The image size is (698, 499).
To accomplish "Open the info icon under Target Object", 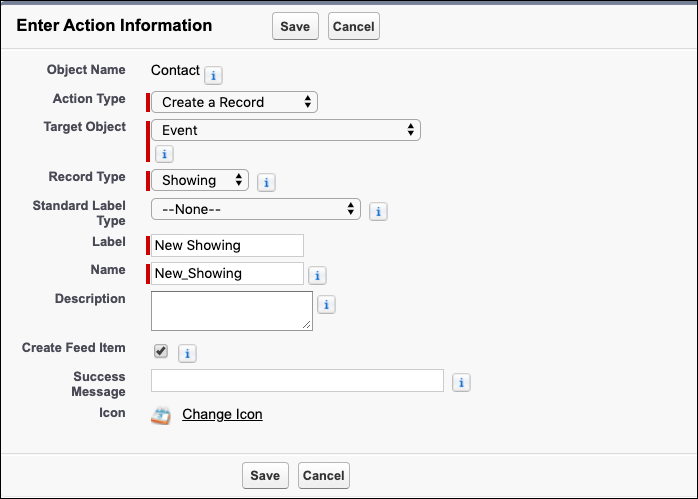I will (164, 154).
